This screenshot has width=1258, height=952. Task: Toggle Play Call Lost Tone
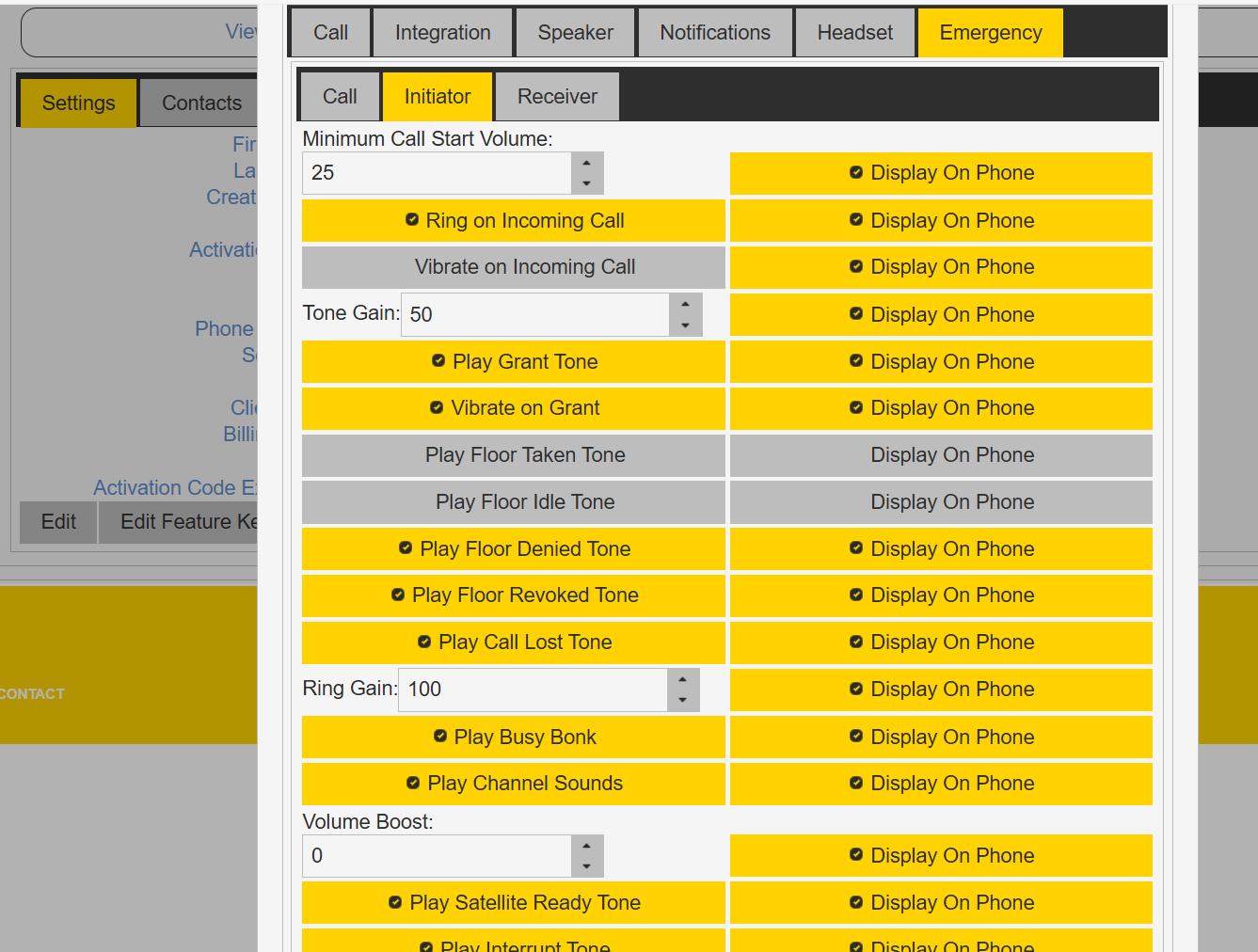point(514,643)
